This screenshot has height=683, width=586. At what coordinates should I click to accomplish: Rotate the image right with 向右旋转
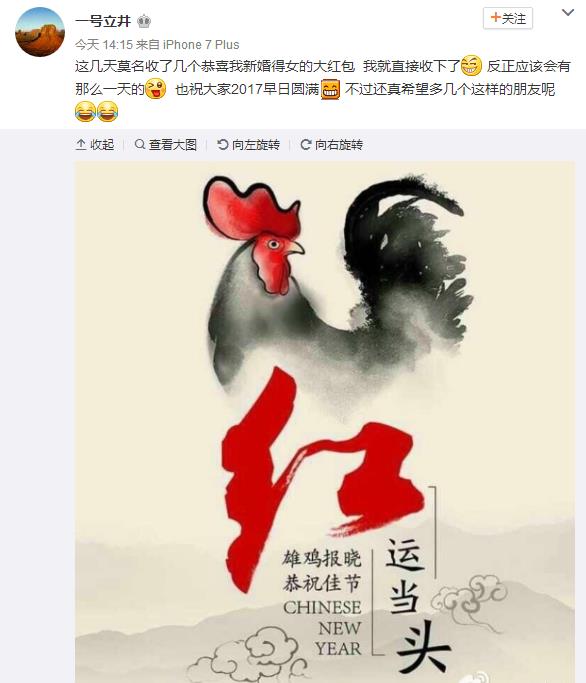tap(332, 145)
